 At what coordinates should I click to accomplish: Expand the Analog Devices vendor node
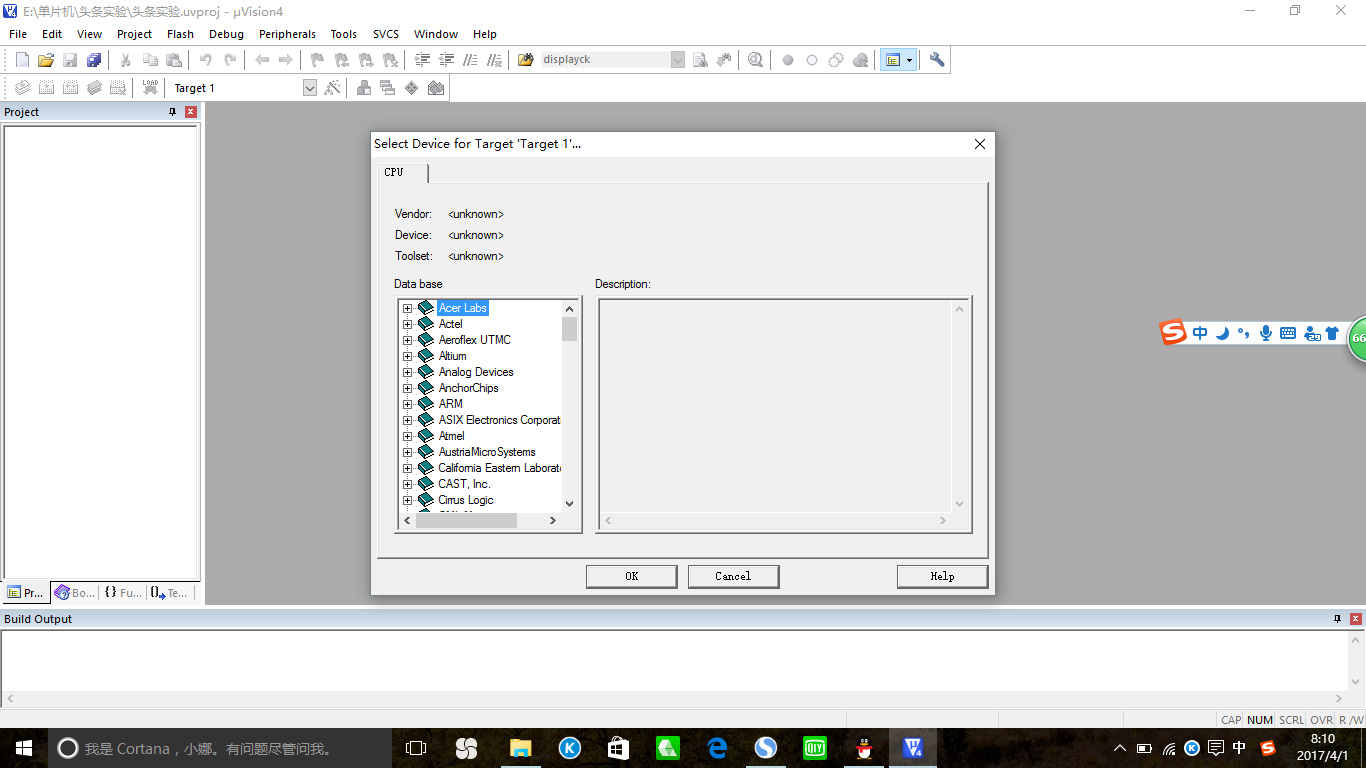(x=408, y=372)
